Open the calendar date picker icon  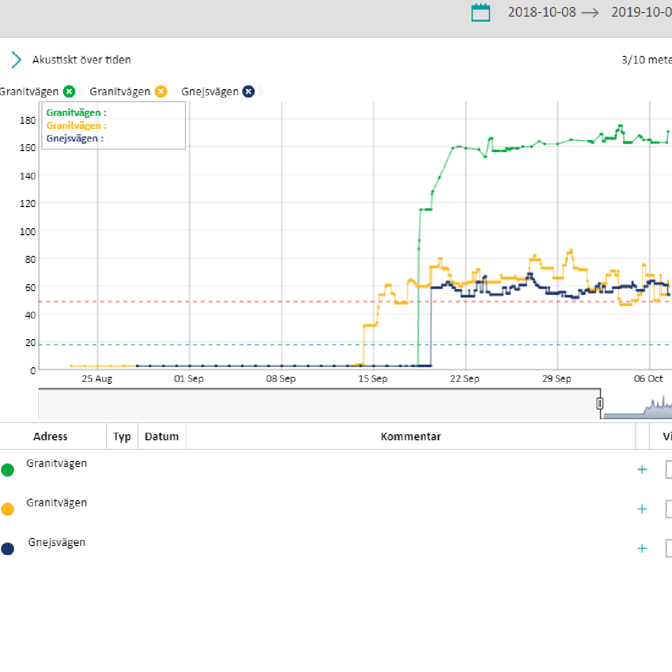(481, 12)
